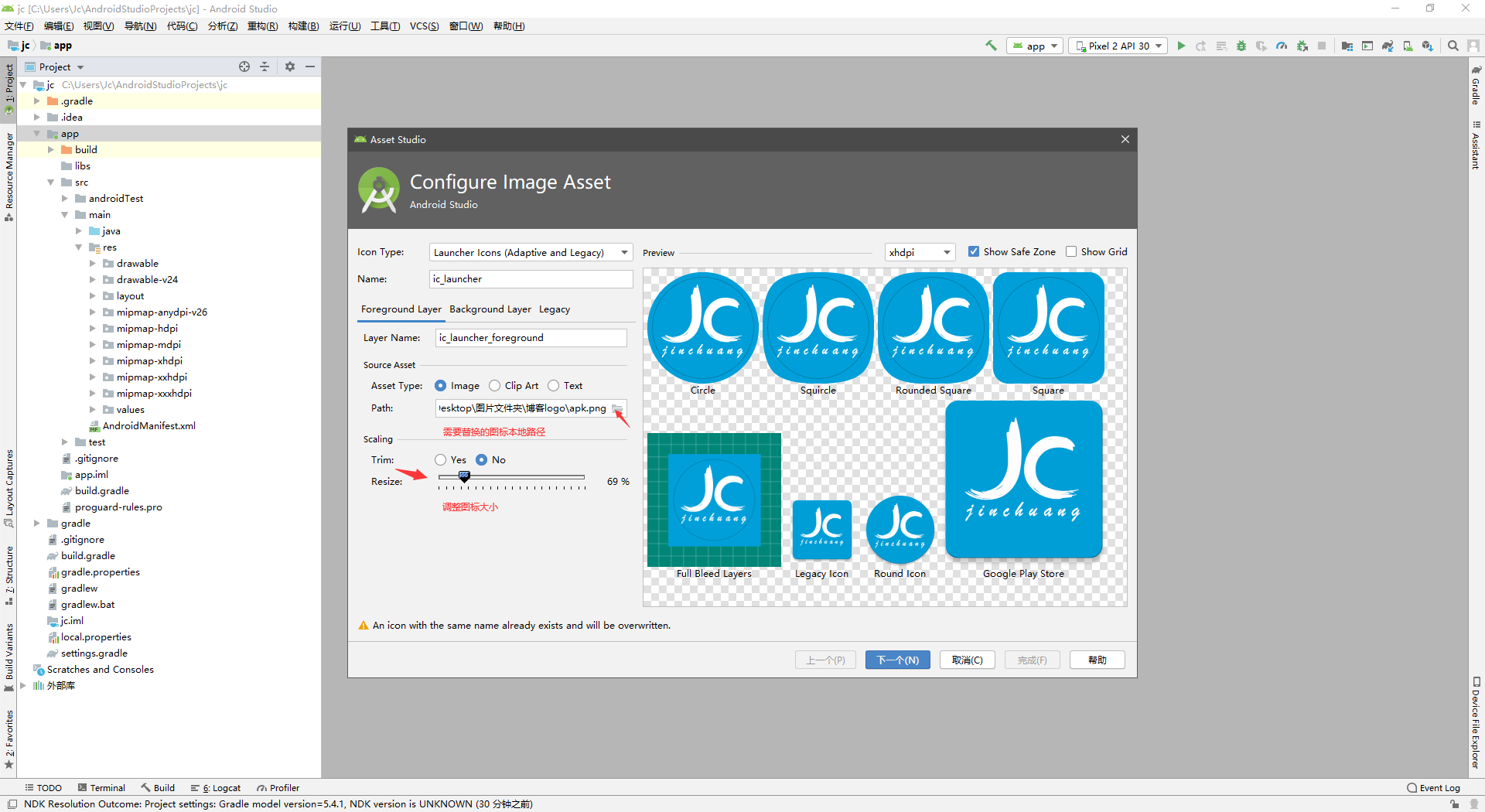Start debugging with the green bug icon
Screen dimensions: 1485x812
(1241, 46)
